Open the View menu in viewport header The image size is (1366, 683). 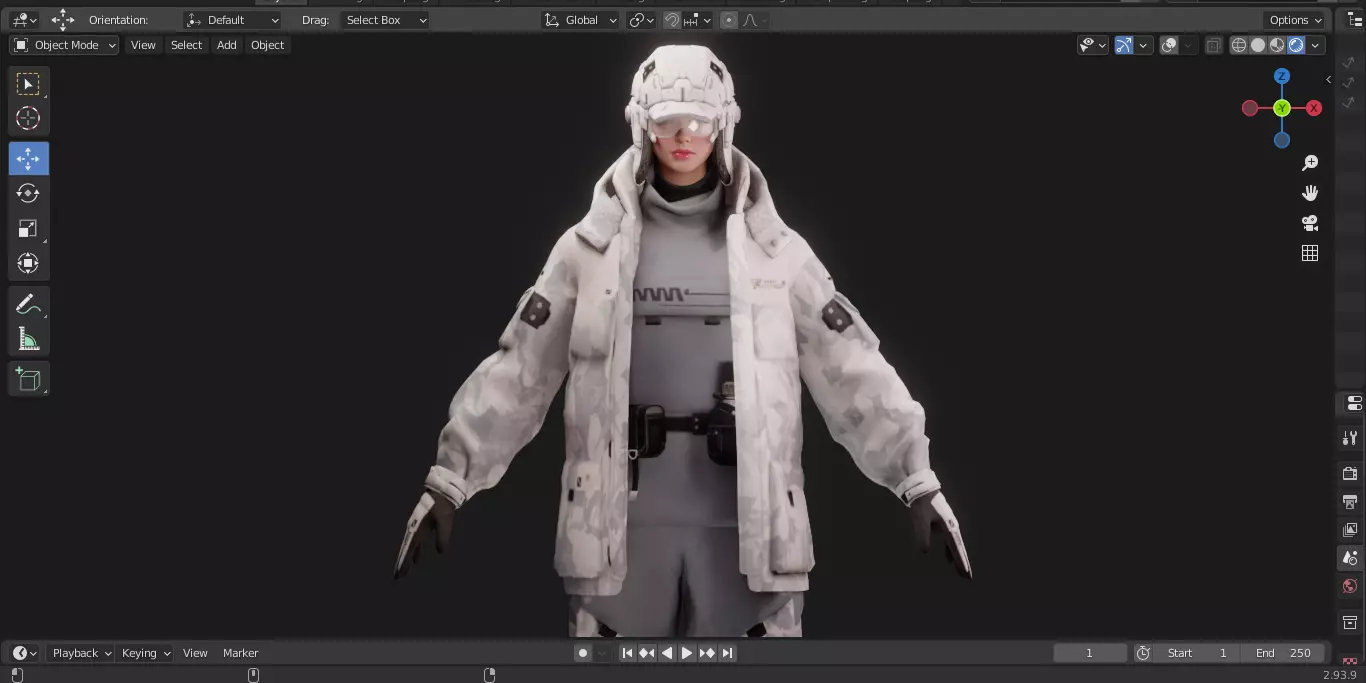click(143, 45)
